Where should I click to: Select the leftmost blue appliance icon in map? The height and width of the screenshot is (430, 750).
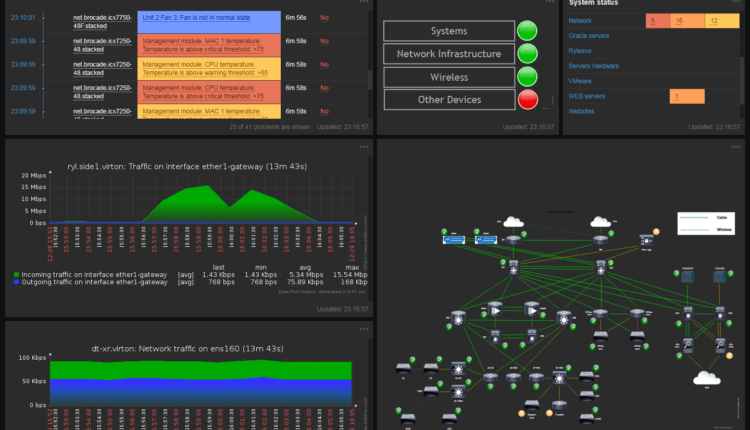[x=453, y=240]
